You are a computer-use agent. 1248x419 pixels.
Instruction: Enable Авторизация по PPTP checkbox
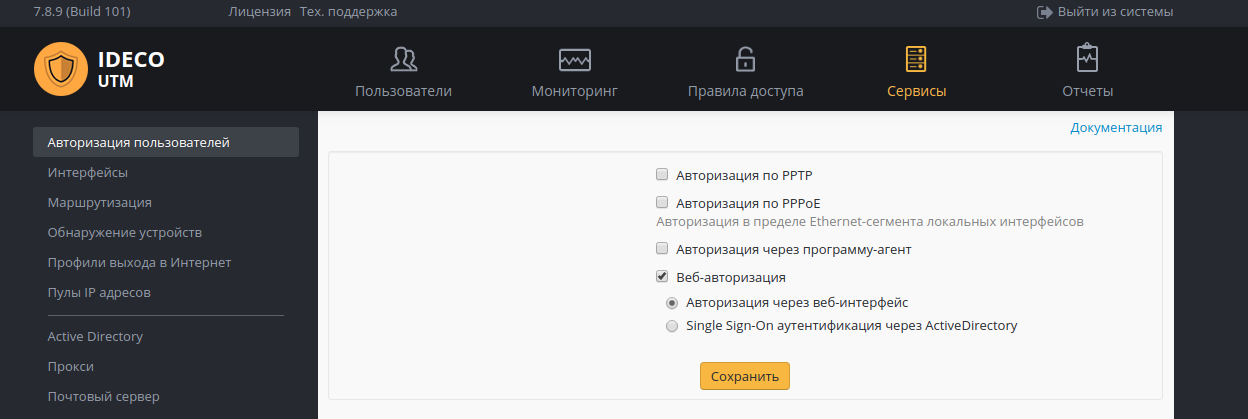(x=662, y=174)
